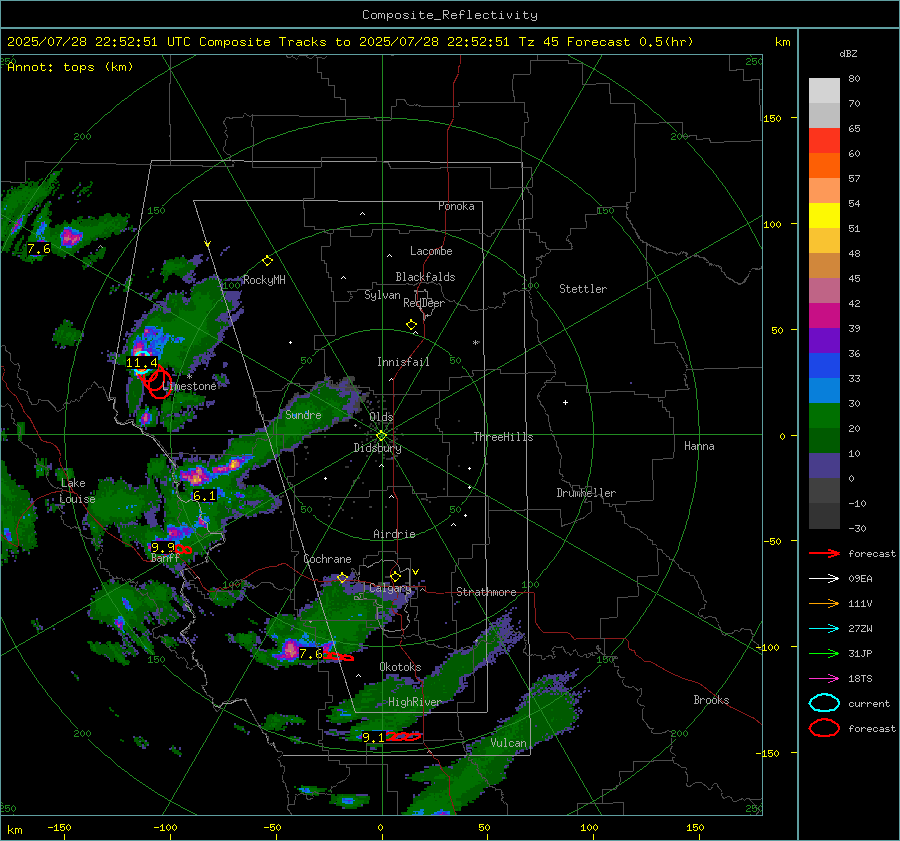Click the yellow diamond marker near RedDeer
The width and height of the screenshot is (900, 841).
(411, 325)
